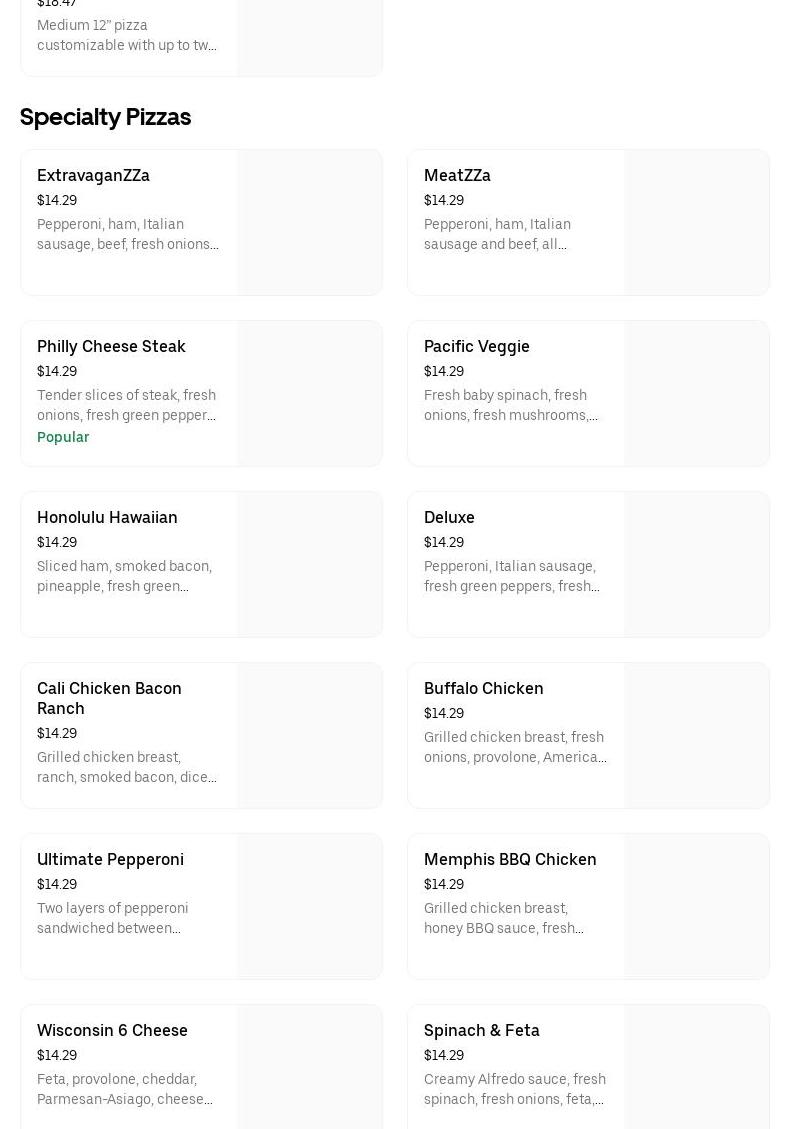This screenshot has height=1129, width=804.
Task: Click the Spinach & Feta pizza title
Action: pos(481,1030)
